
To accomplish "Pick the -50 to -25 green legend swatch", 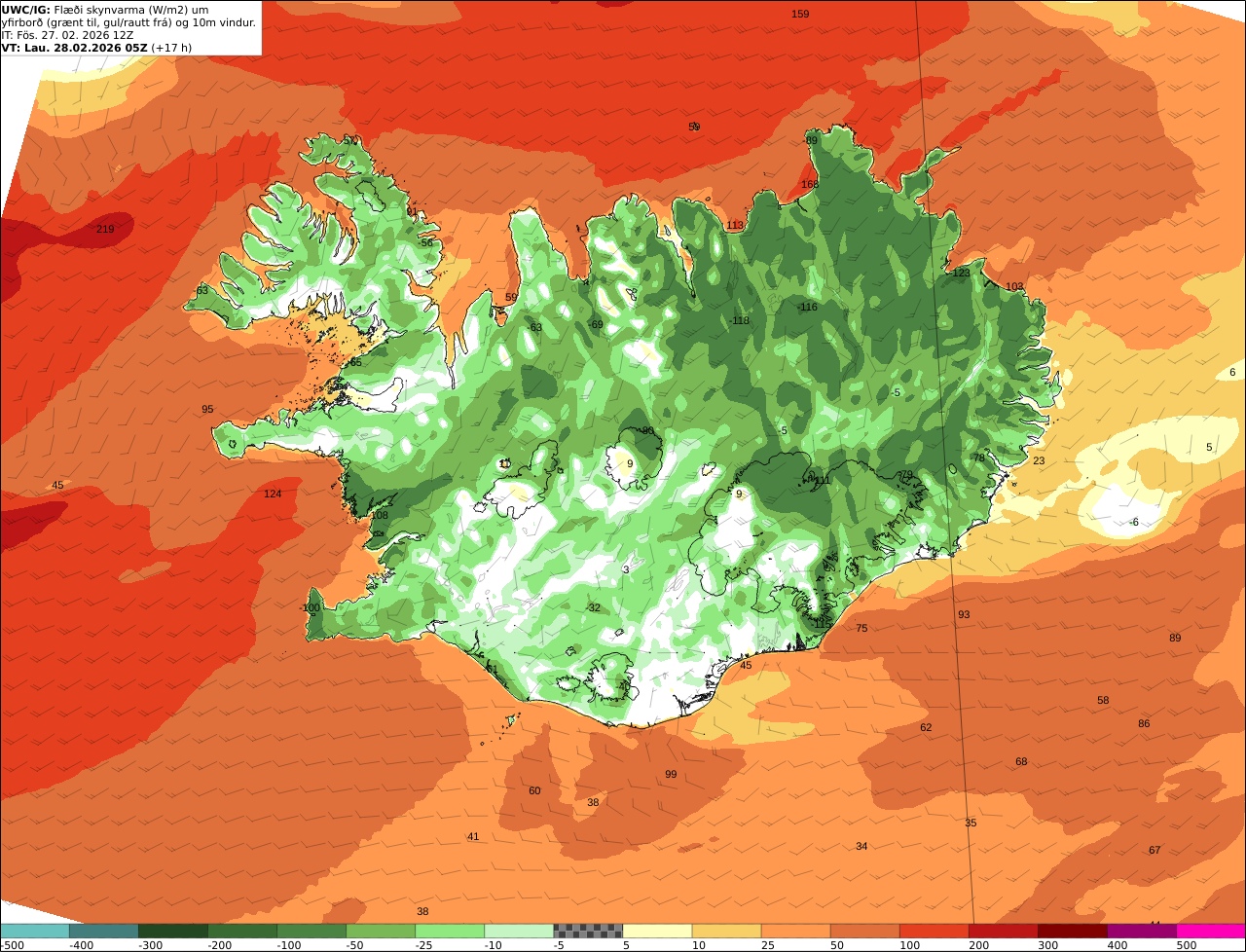I will point(381,931).
